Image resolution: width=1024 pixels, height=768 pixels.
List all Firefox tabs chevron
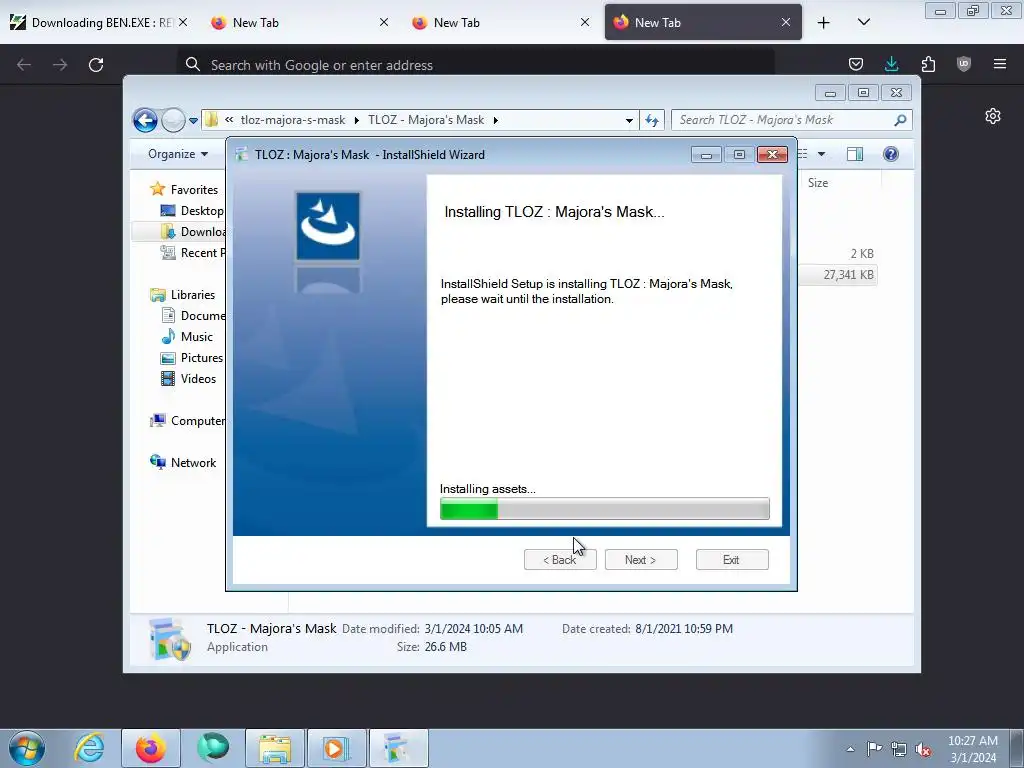pos(863,22)
